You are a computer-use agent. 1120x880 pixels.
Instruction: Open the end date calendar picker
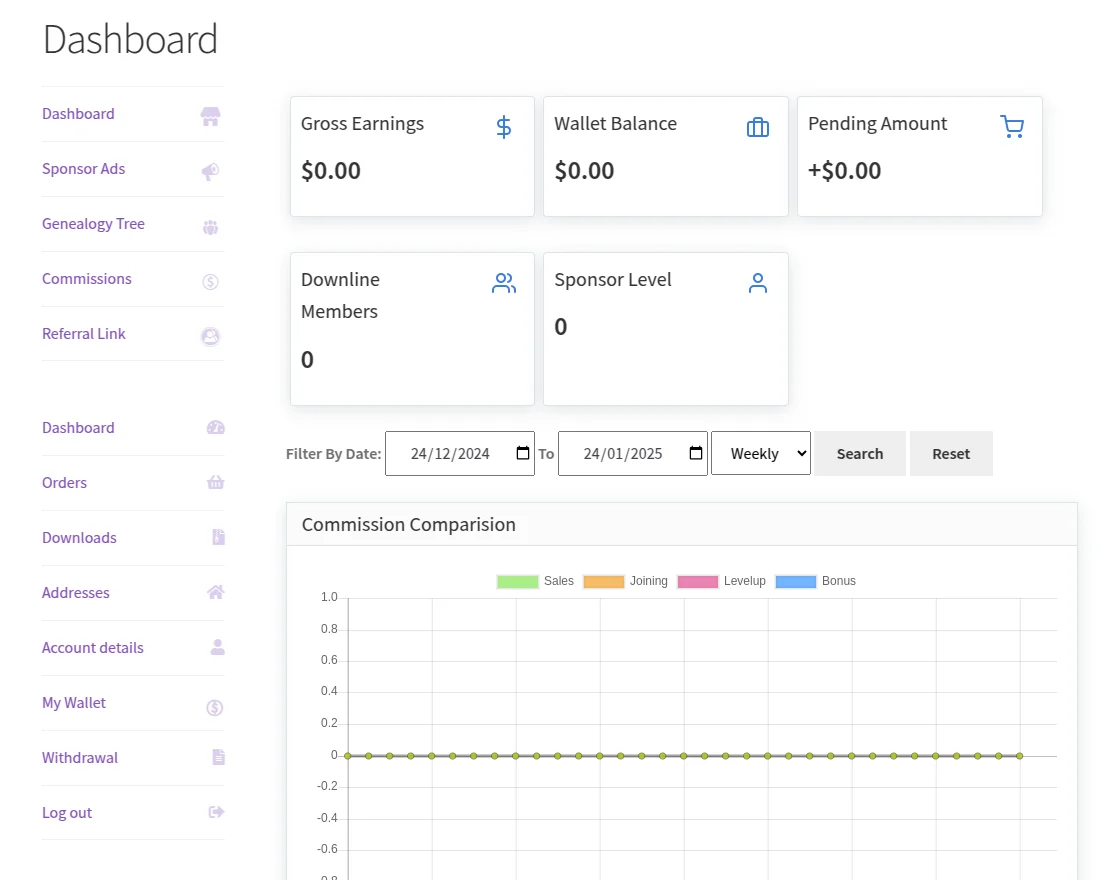[694, 452]
